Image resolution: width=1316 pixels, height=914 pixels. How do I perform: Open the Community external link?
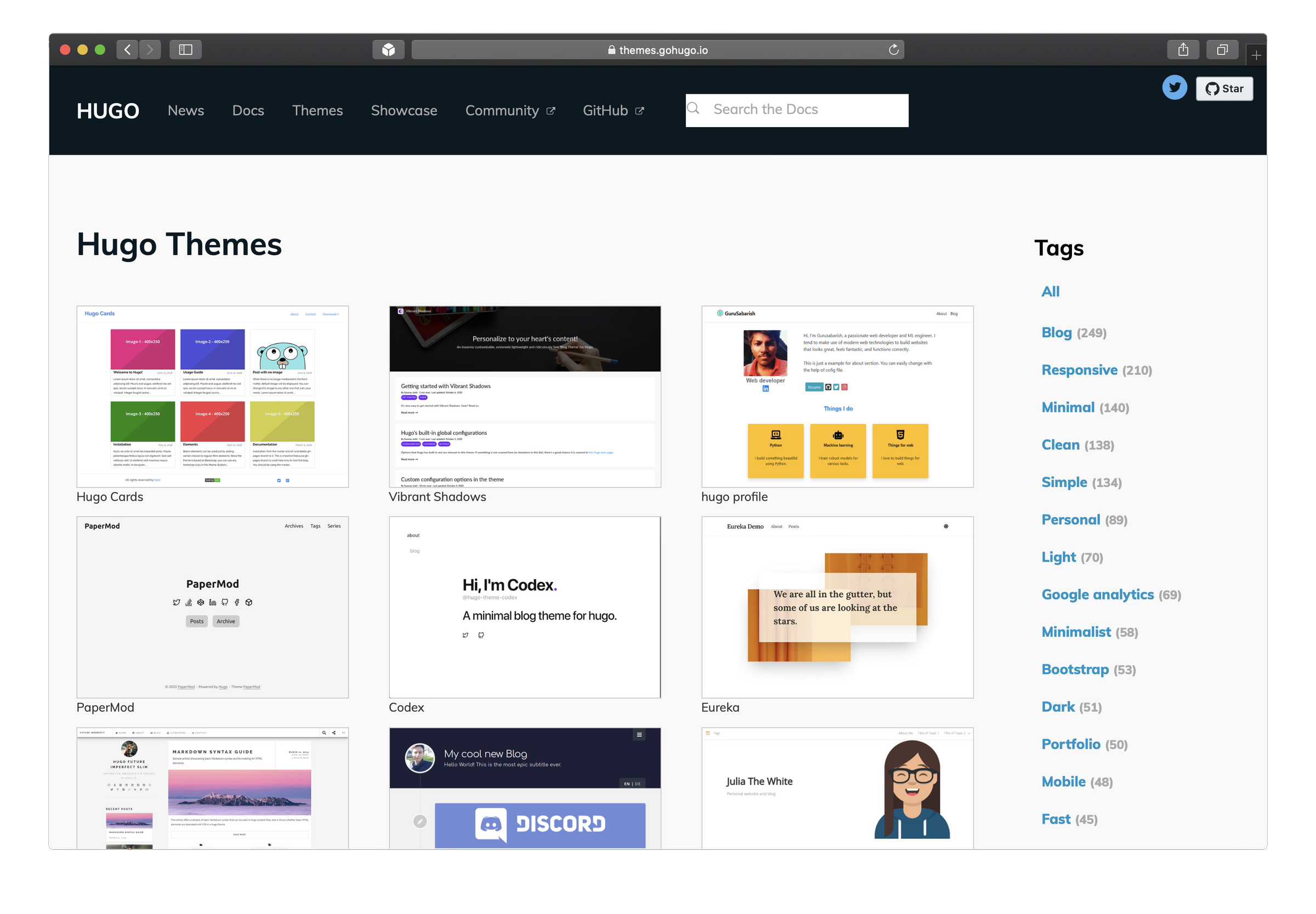[510, 111]
